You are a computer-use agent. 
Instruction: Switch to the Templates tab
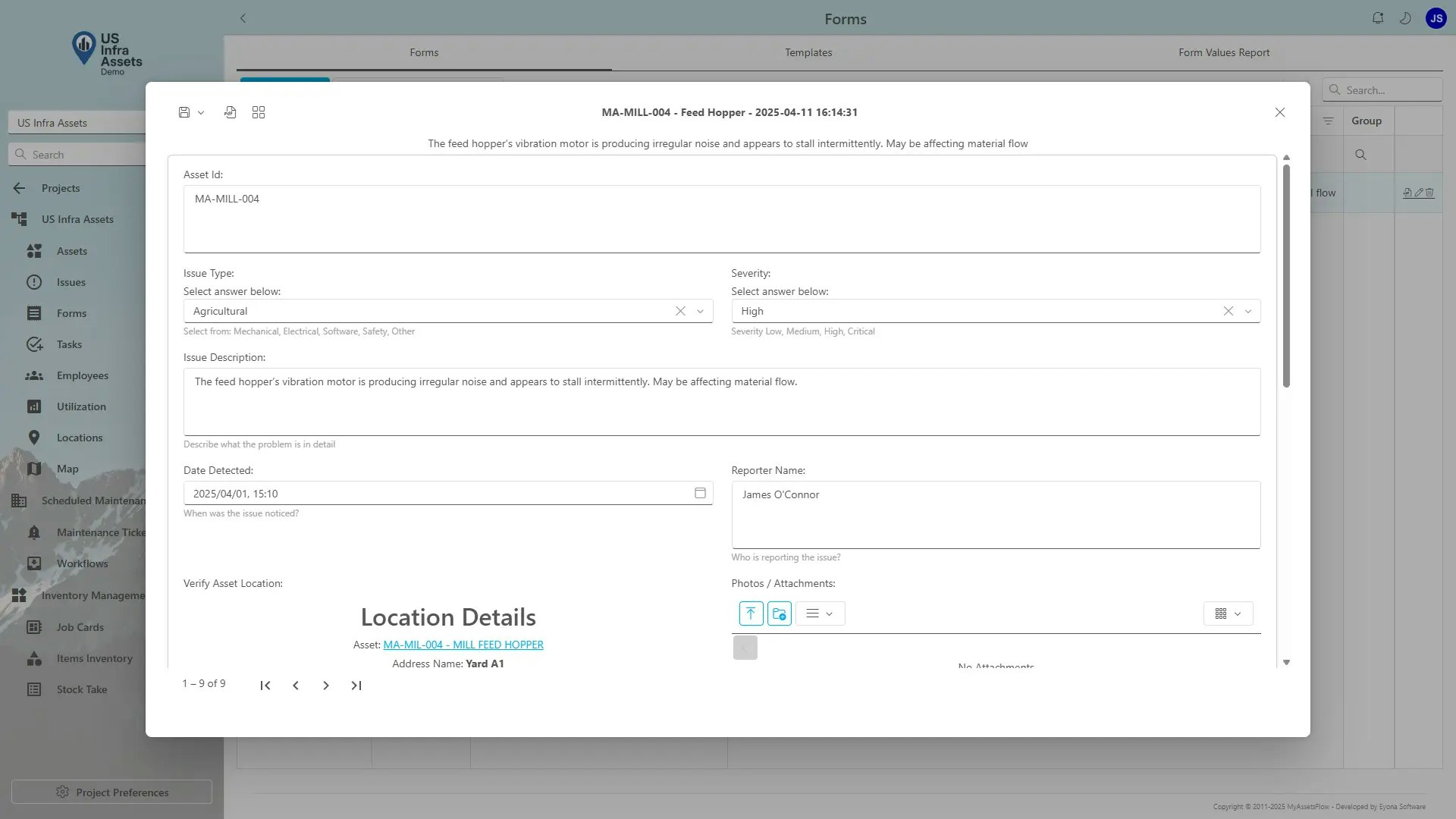[808, 52]
